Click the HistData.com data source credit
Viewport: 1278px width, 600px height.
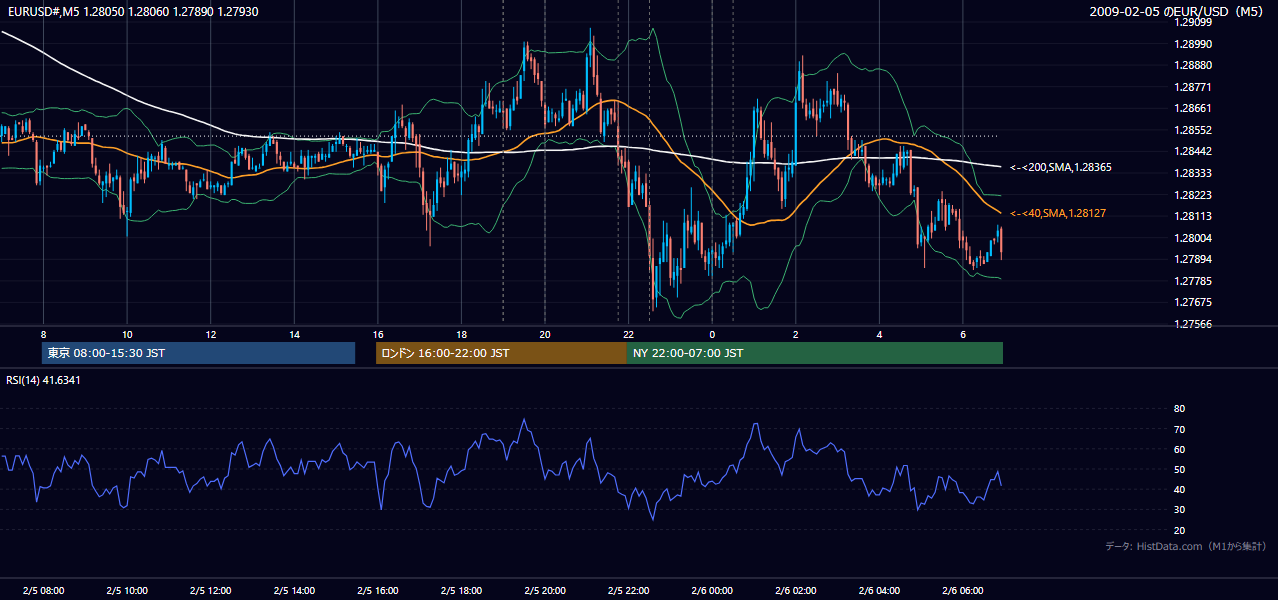coord(1186,546)
